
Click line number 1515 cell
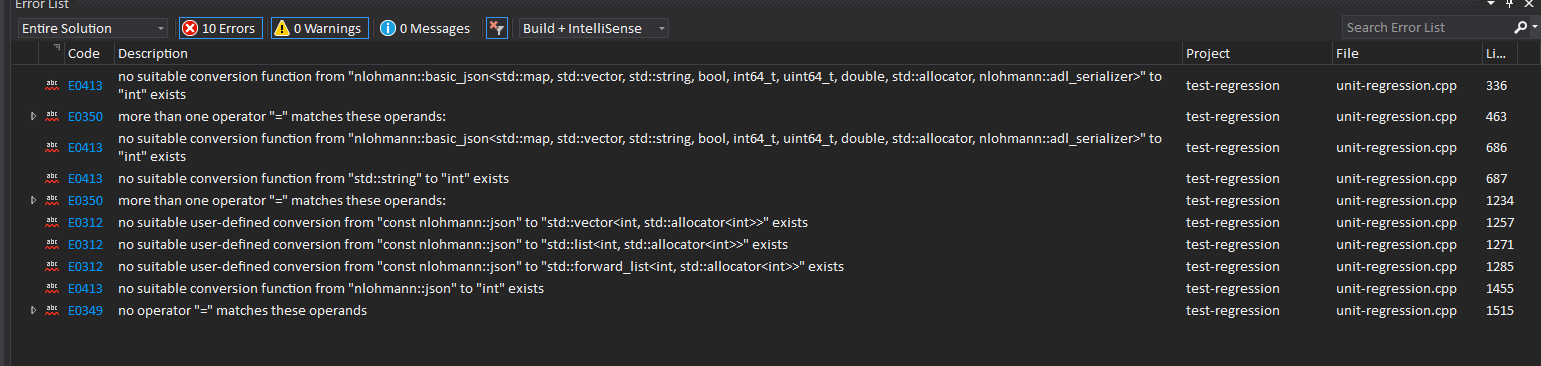[x=1499, y=310]
